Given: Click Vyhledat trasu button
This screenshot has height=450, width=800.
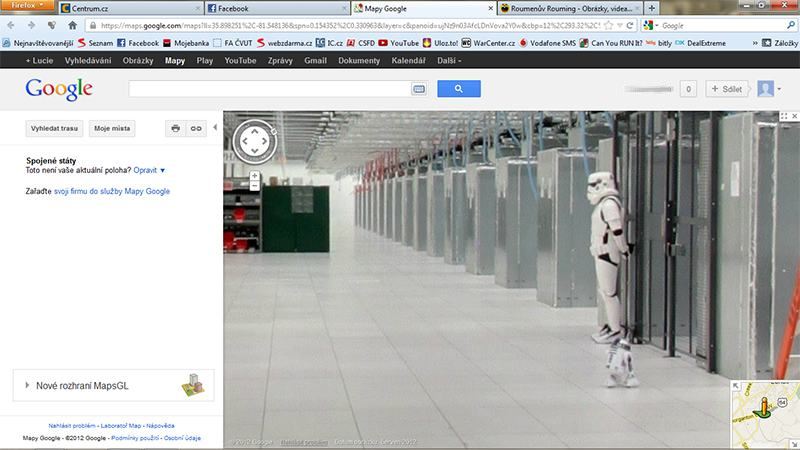Looking at the screenshot, I should click(54, 129).
